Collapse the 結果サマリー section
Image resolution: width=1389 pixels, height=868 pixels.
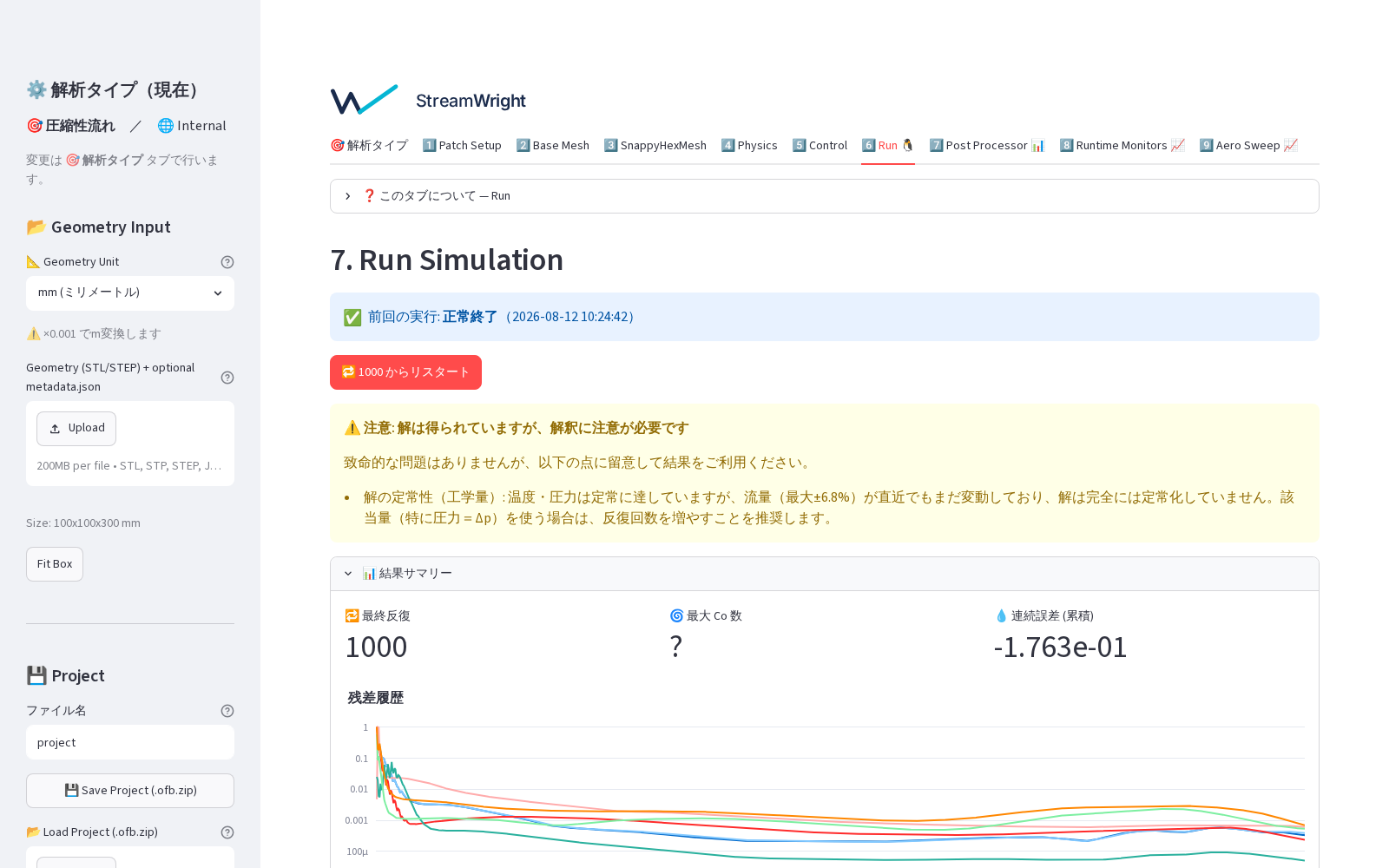point(825,574)
